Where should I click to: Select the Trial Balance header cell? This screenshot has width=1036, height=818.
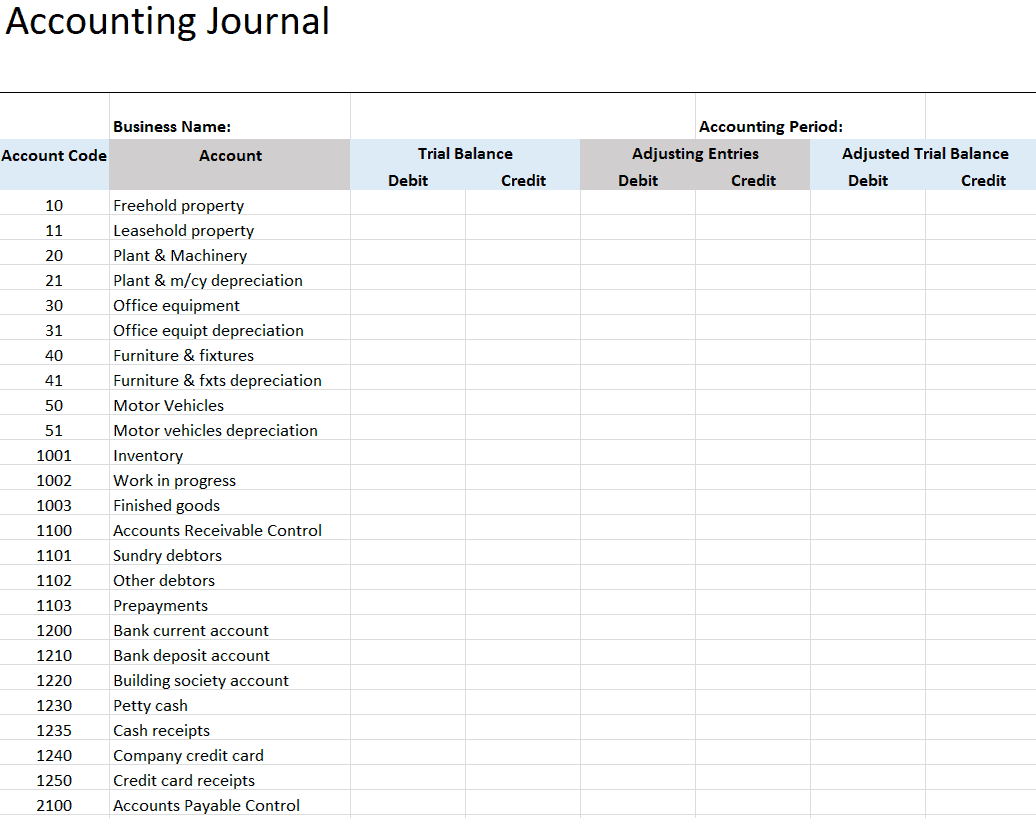[465, 153]
